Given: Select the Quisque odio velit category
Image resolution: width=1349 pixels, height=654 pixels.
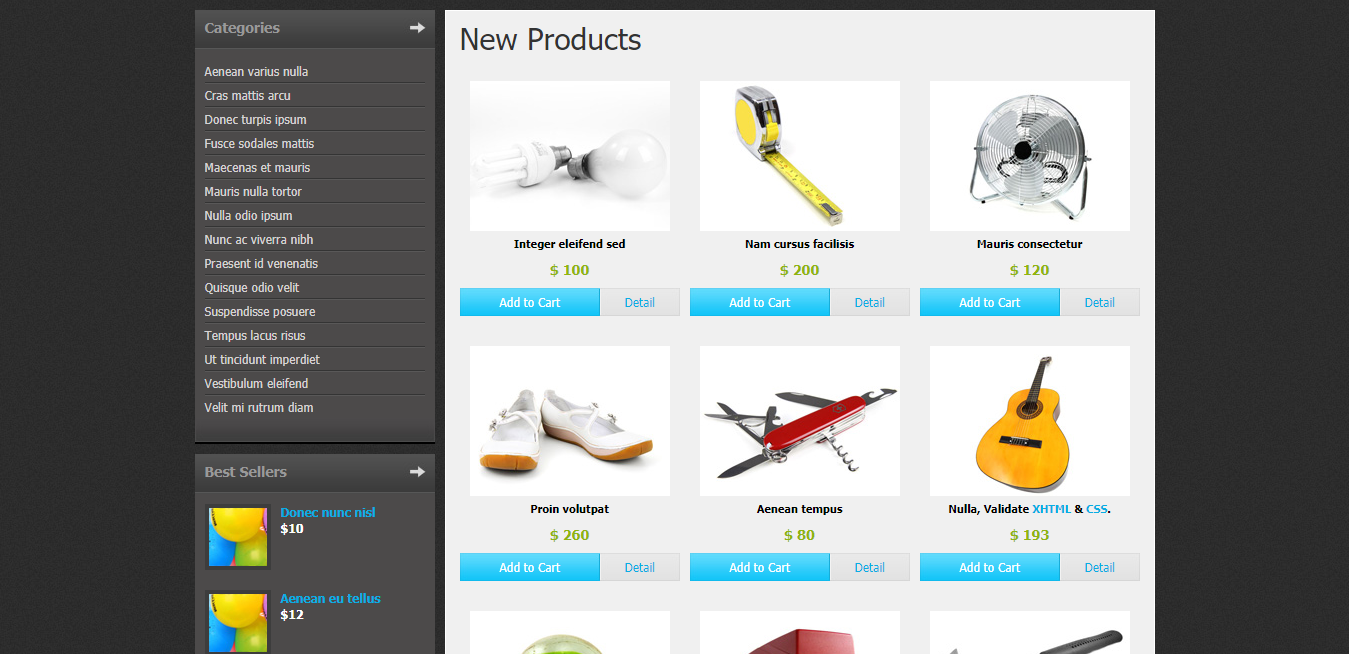Looking at the screenshot, I should (x=252, y=288).
